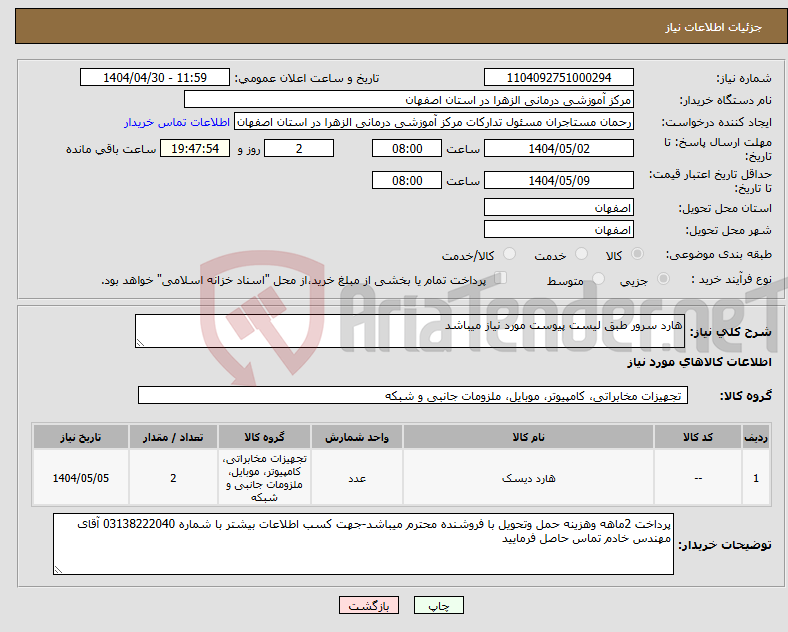Select the کالا/خدمت radio button
788x632 pixels.
coord(510,254)
